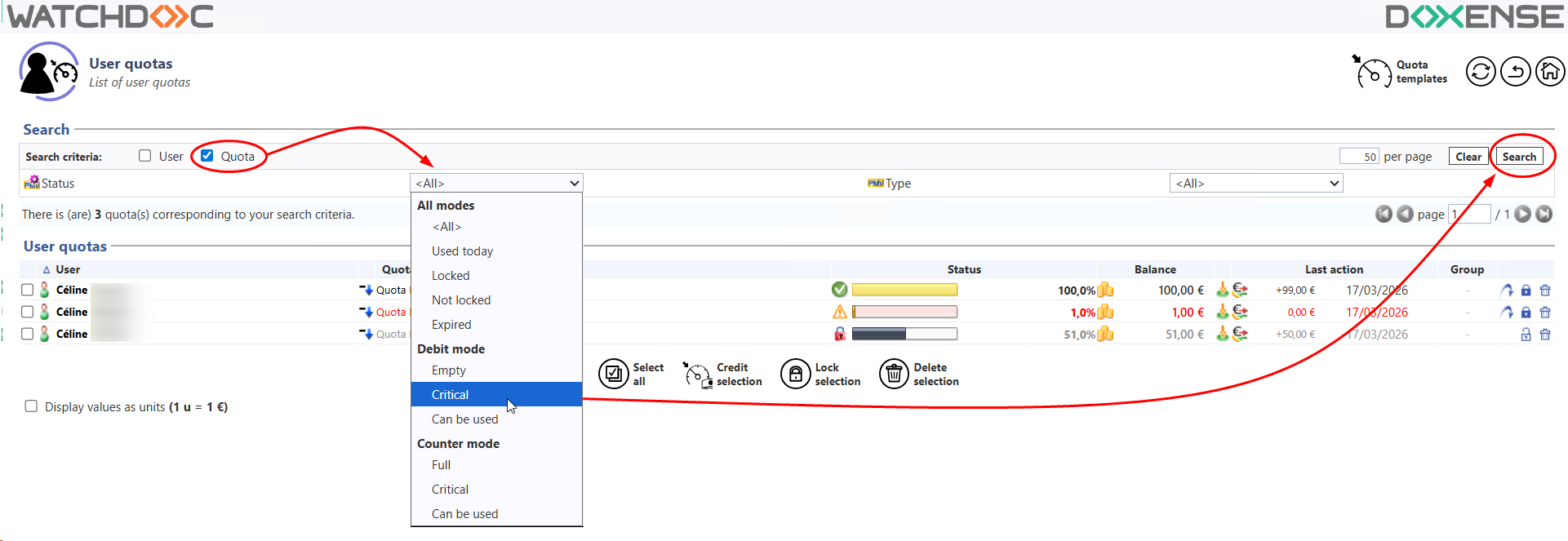Choose Used today in status list
1568x541 pixels.
tap(462, 251)
